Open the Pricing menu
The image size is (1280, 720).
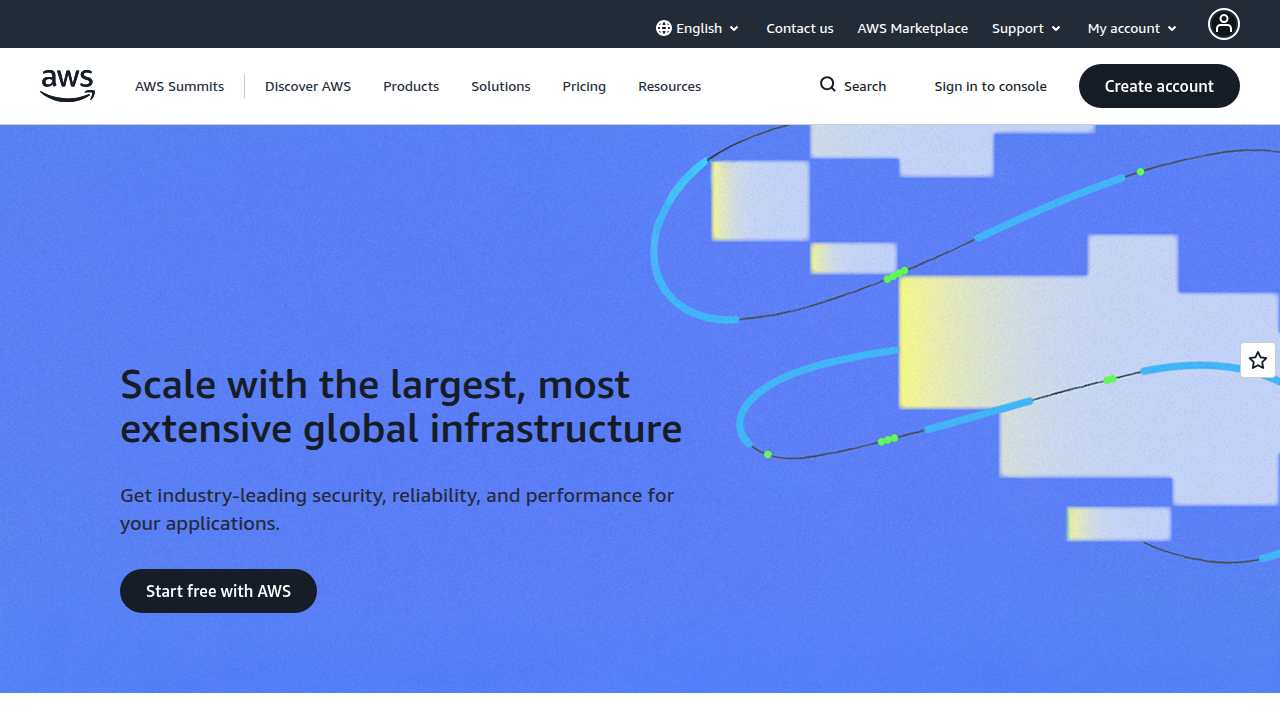point(584,86)
